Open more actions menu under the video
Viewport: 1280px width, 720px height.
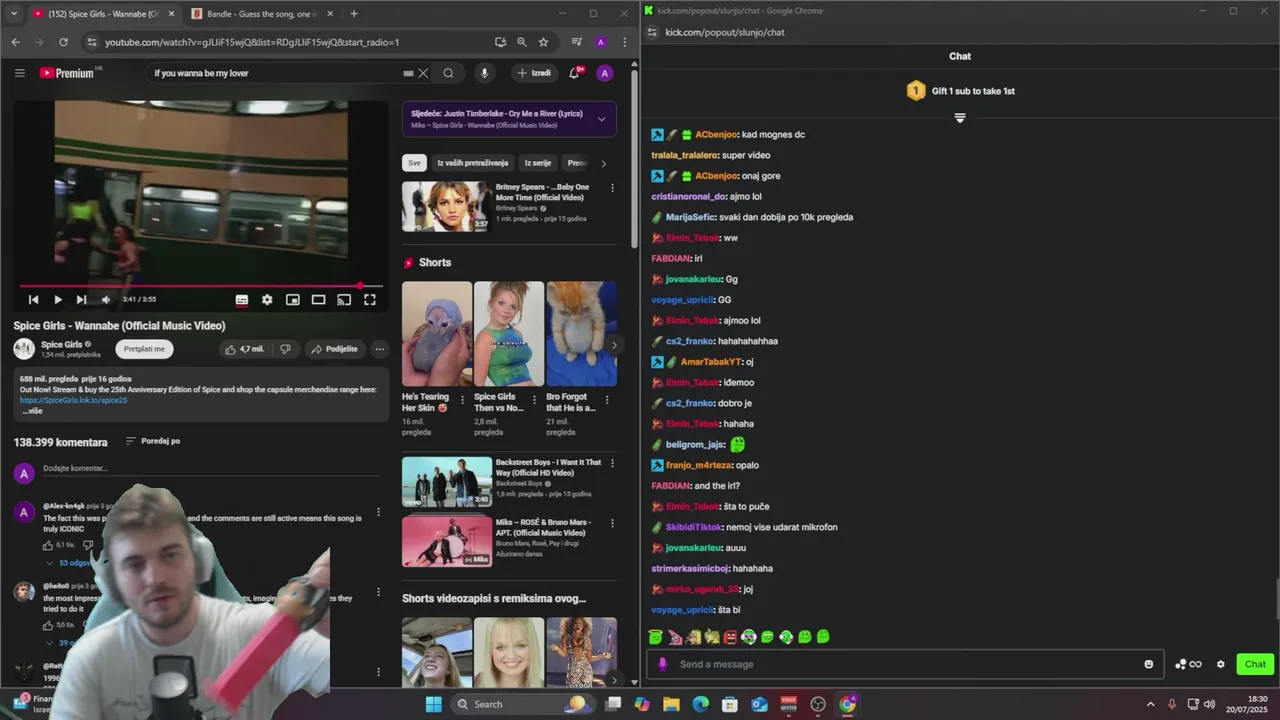[x=379, y=349]
